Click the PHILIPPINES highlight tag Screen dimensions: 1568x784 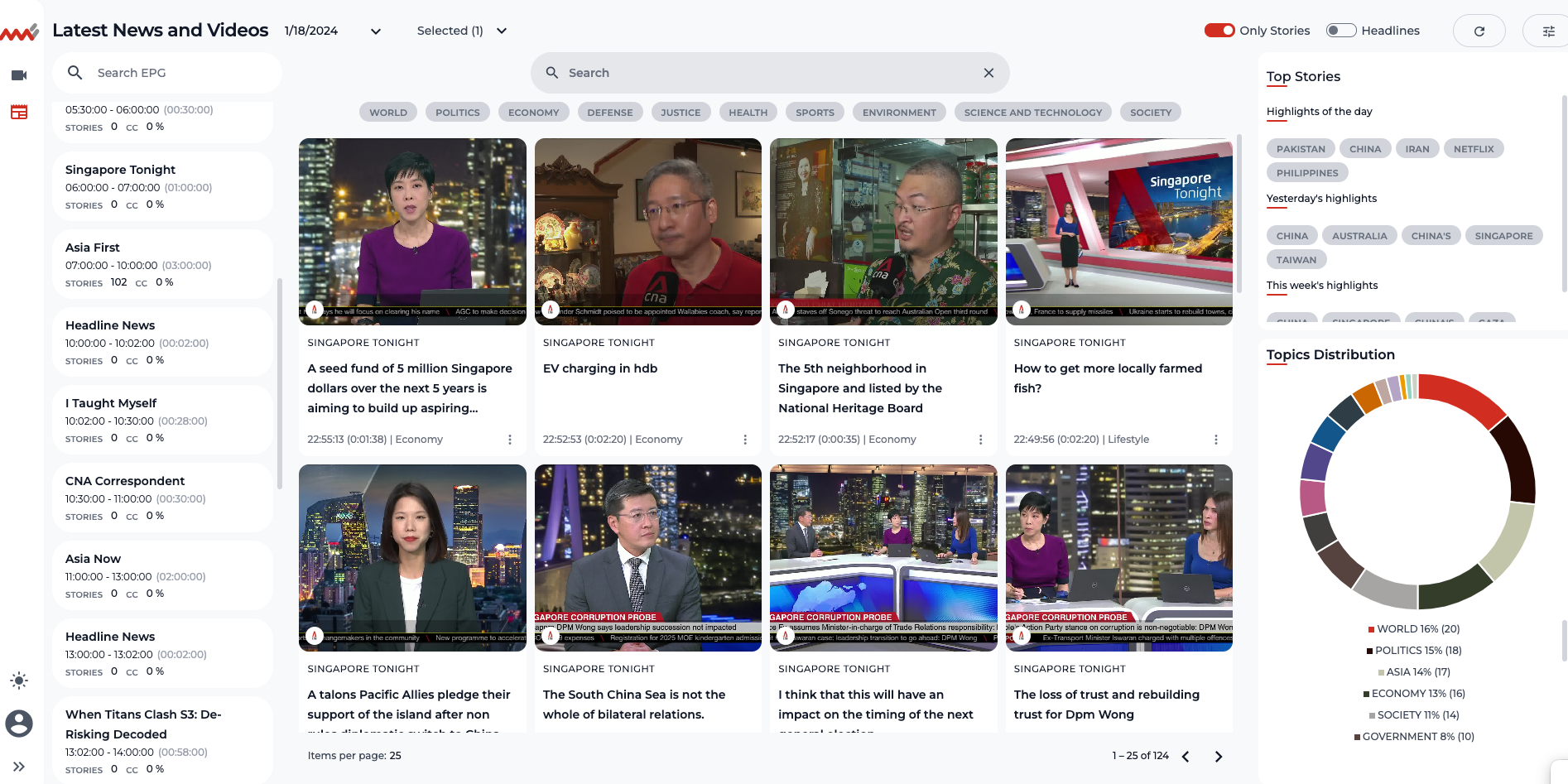click(x=1307, y=173)
